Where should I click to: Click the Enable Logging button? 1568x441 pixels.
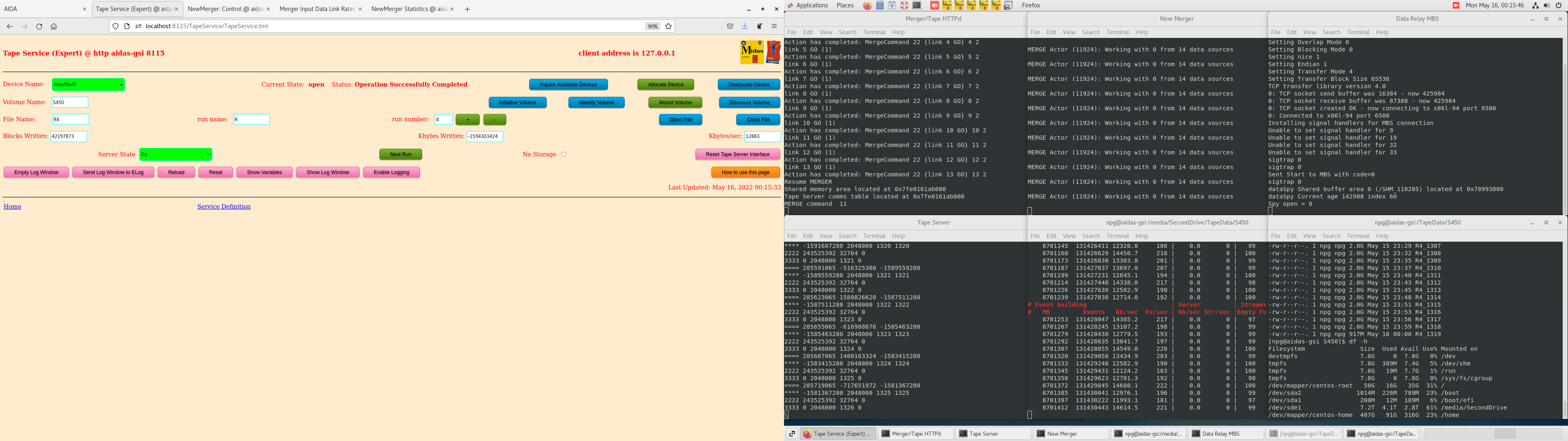(392, 172)
